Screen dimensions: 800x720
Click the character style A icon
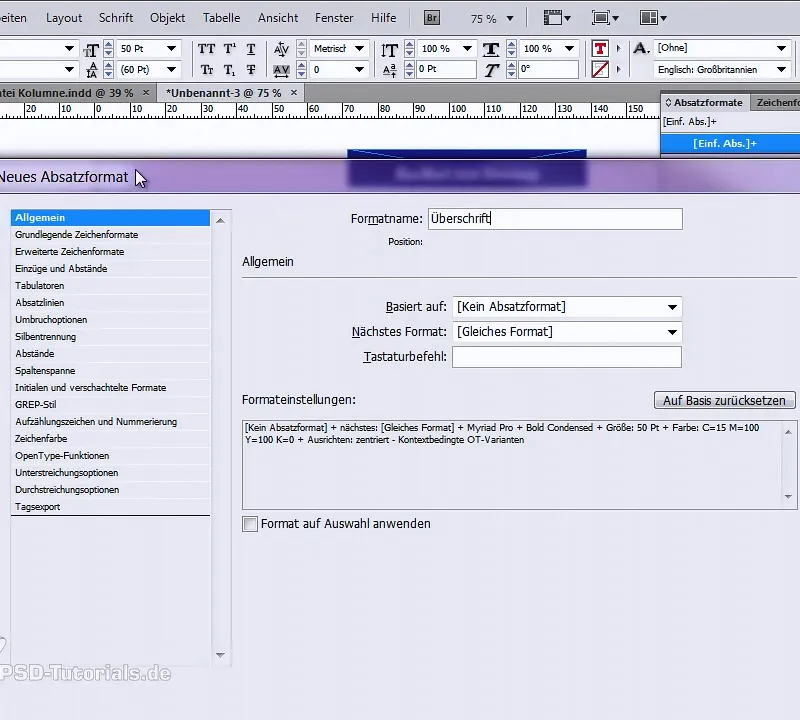click(641, 48)
